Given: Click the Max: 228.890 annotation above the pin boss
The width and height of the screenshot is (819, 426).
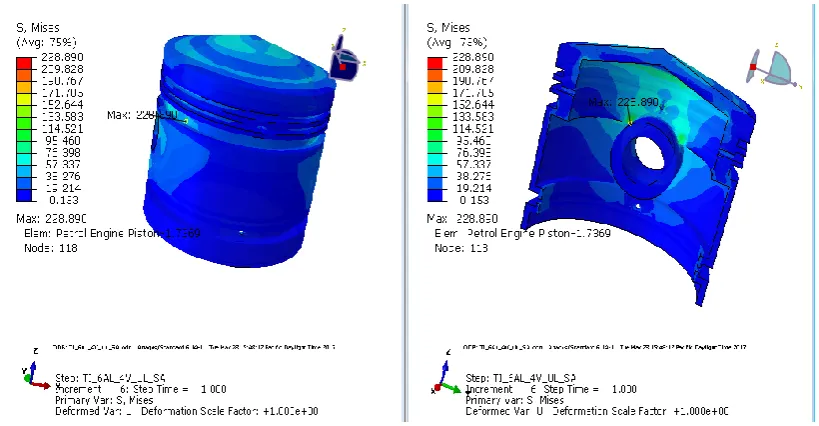Looking at the screenshot, I should click(x=623, y=102).
